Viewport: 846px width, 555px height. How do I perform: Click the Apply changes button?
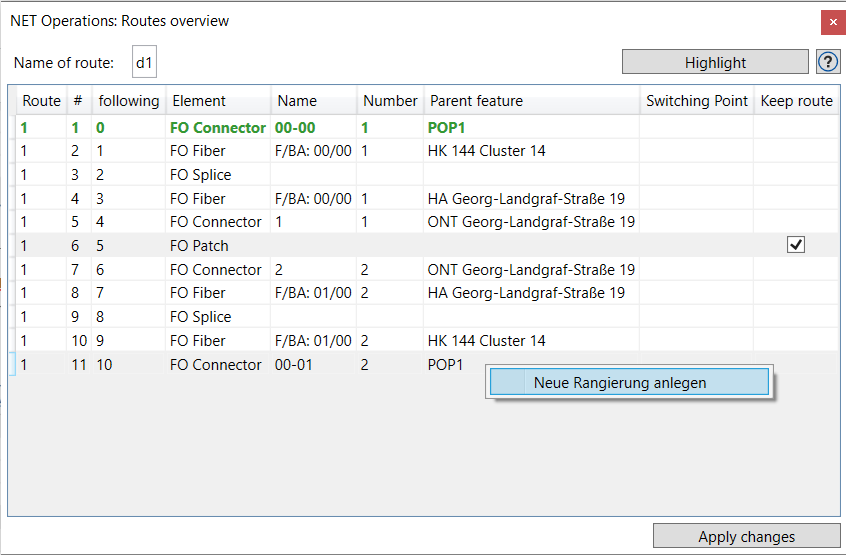(746, 536)
